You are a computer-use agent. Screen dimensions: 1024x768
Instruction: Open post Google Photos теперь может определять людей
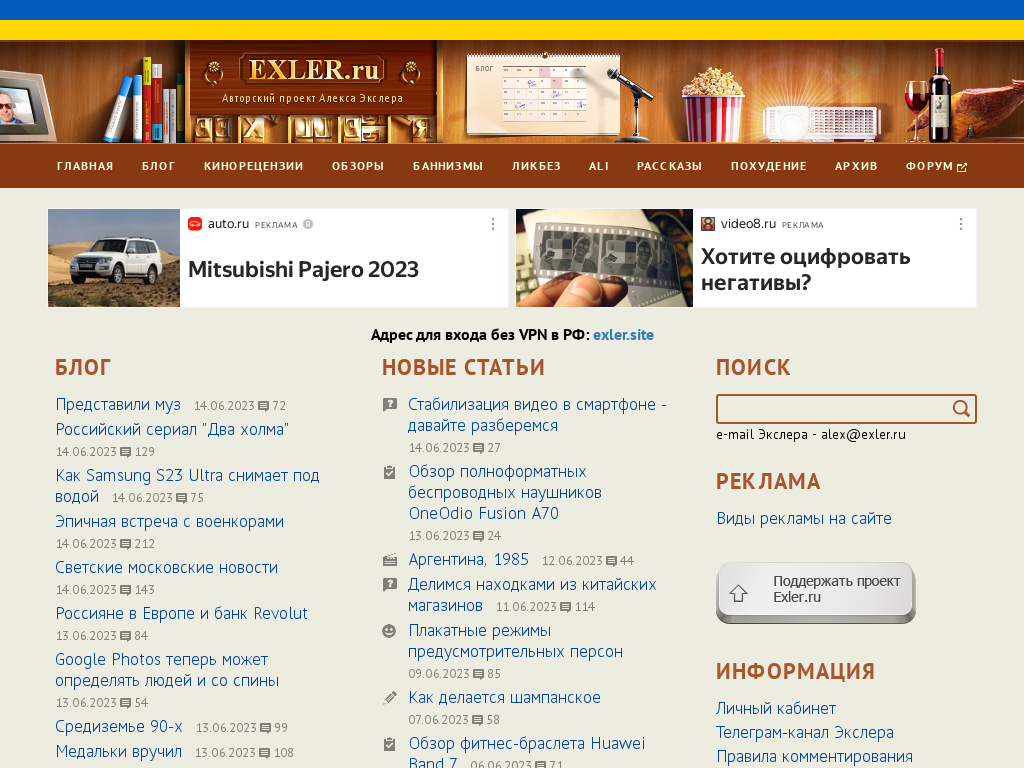[167, 670]
